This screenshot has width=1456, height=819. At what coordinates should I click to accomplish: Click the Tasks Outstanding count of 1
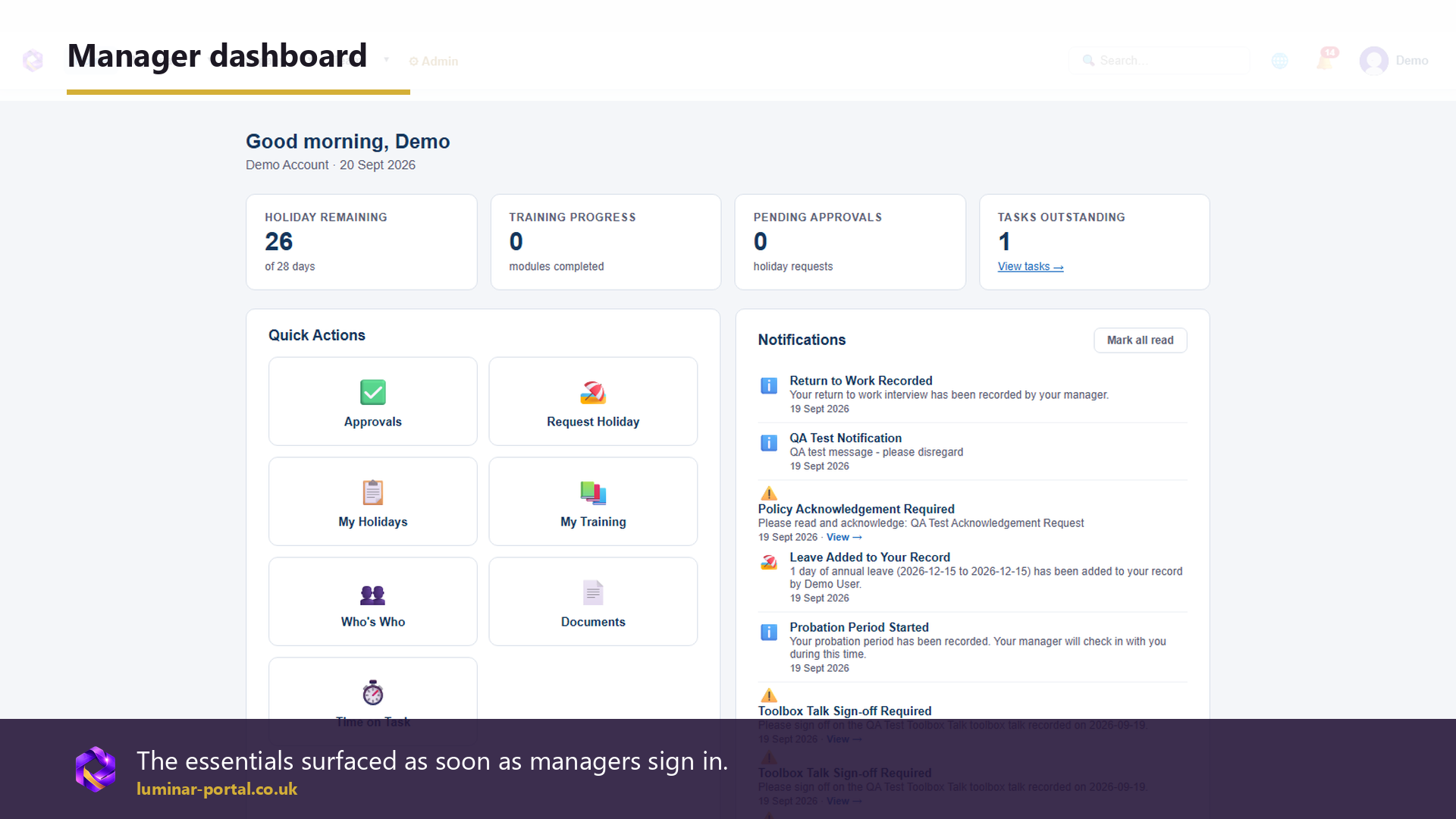1004,242
